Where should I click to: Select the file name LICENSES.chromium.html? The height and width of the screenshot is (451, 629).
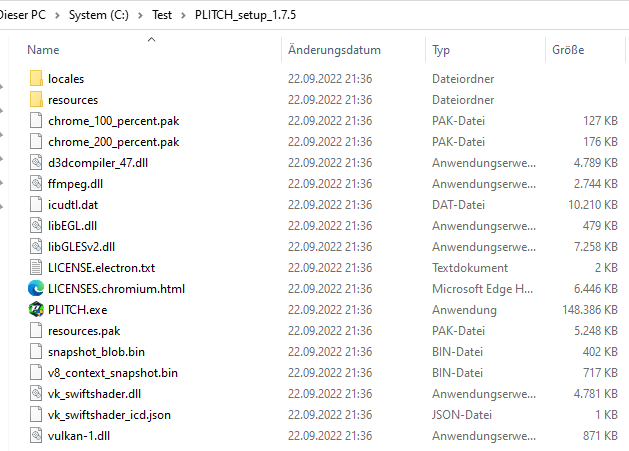[x=116, y=288]
